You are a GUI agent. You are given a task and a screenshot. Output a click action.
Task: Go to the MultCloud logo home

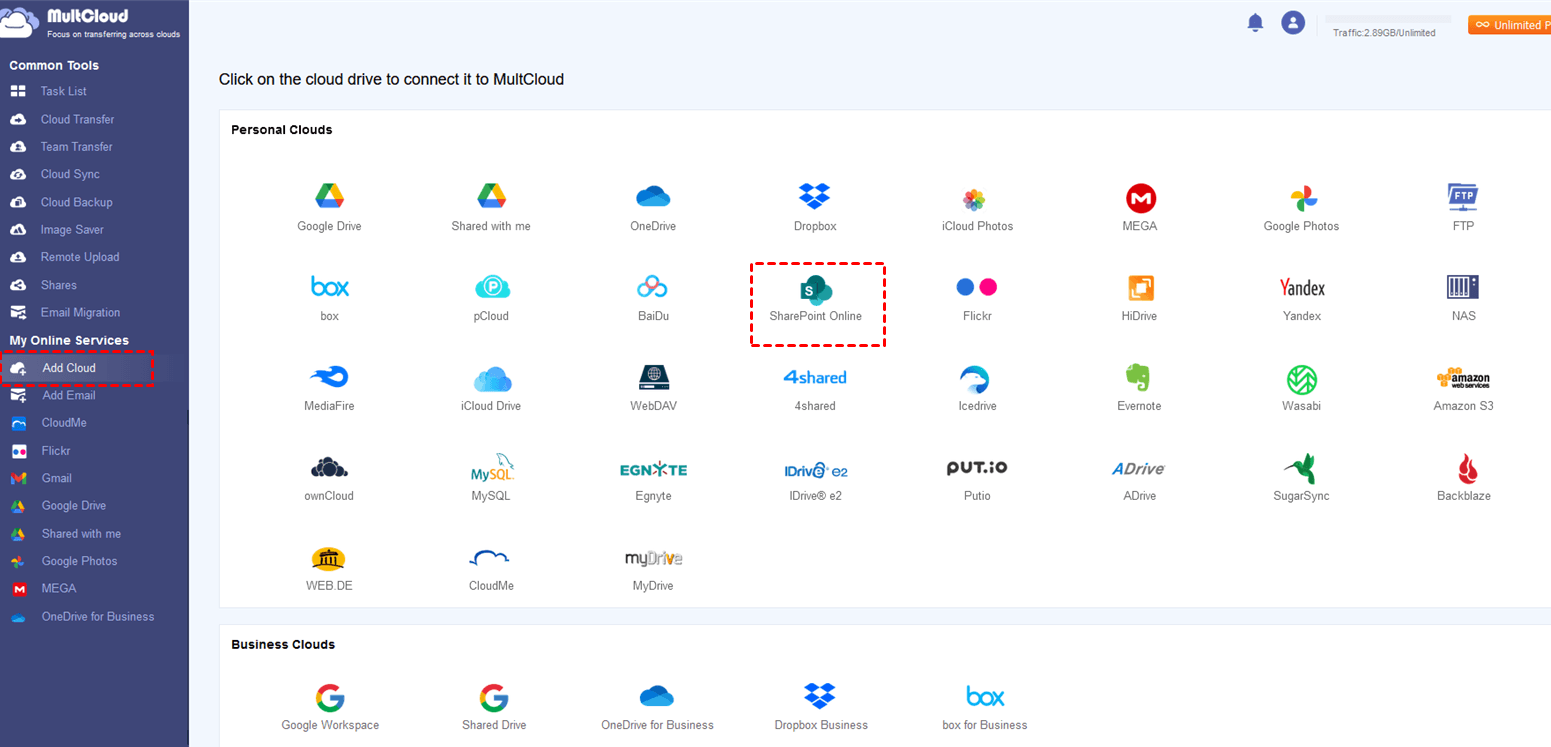[89, 23]
